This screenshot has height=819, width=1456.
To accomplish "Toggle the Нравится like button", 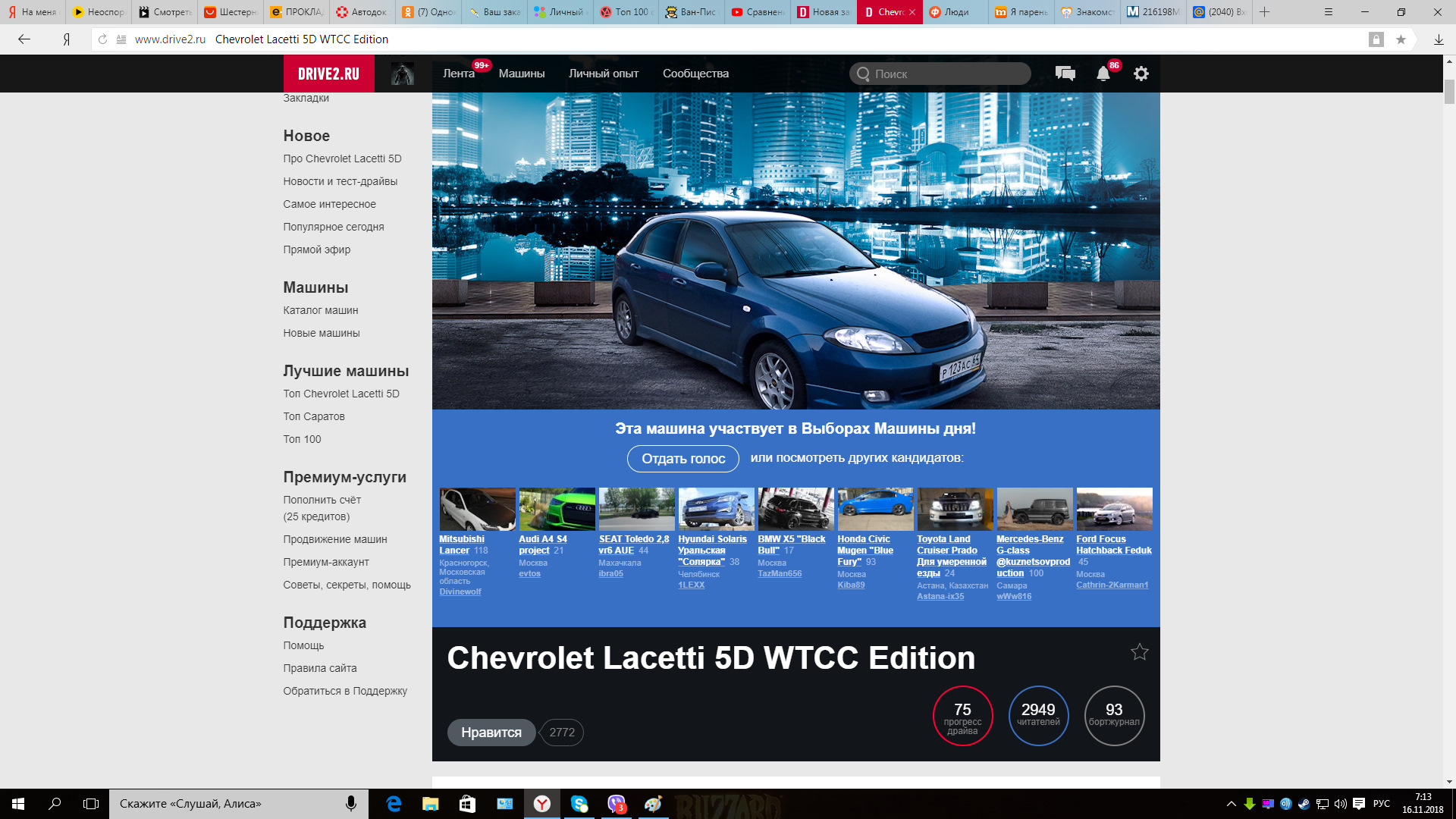I will [491, 733].
